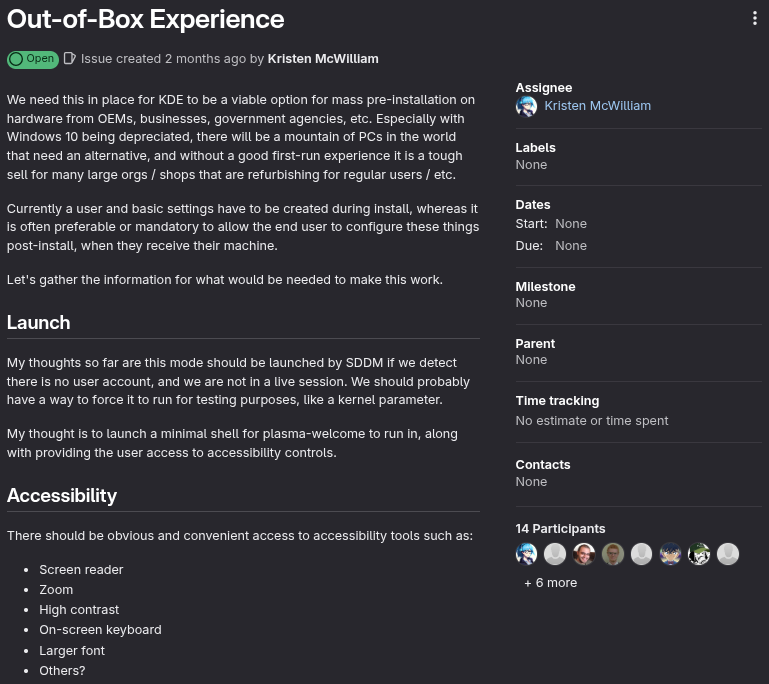Image resolution: width=769 pixels, height=684 pixels.
Task: Click the 'Assignee' sidebar heading
Action: point(544,88)
